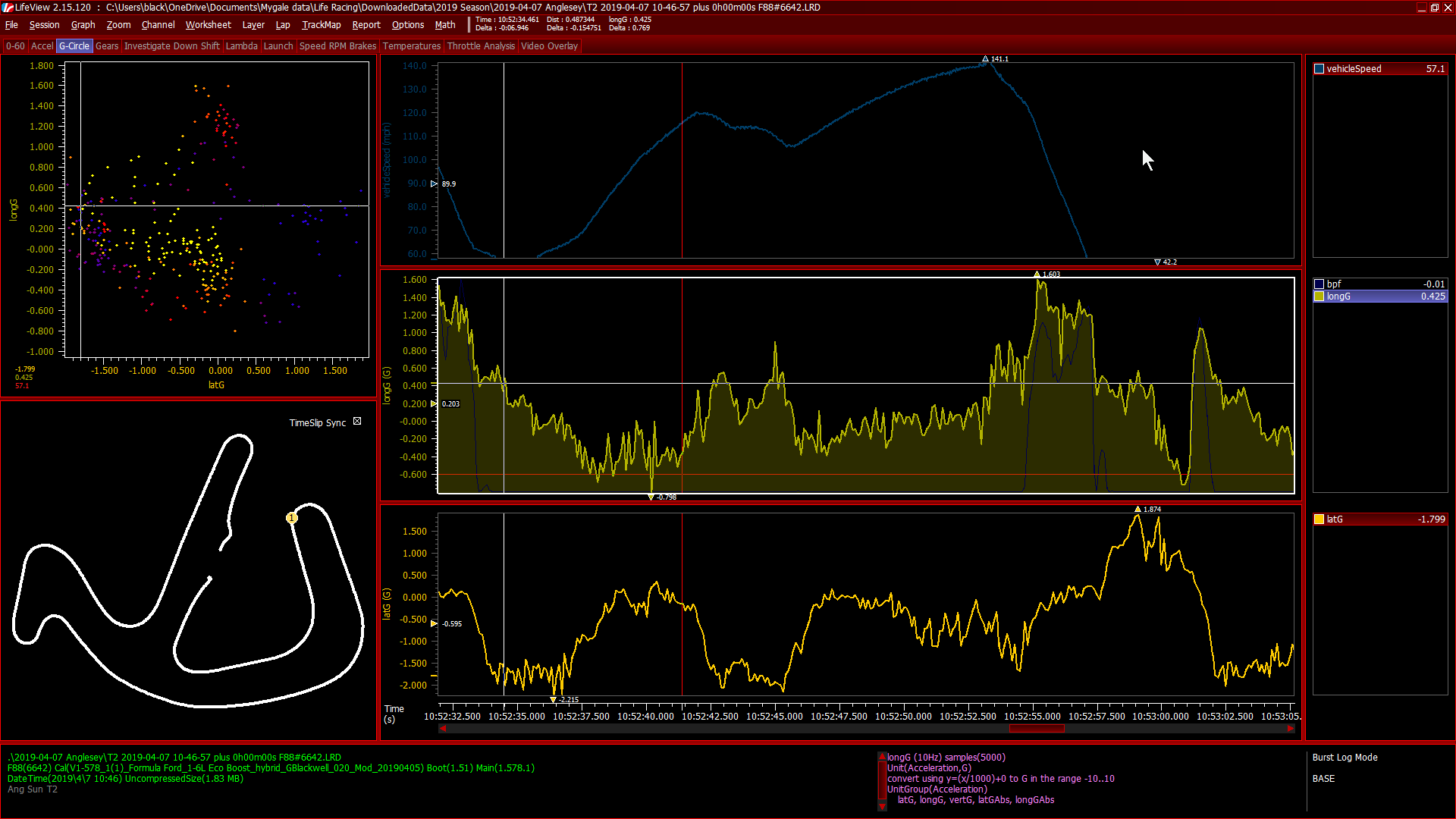Screen dimensions: 1456x819
Task: Switch to the 0-60 worksheet tab
Action: click(x=15, y=46)
